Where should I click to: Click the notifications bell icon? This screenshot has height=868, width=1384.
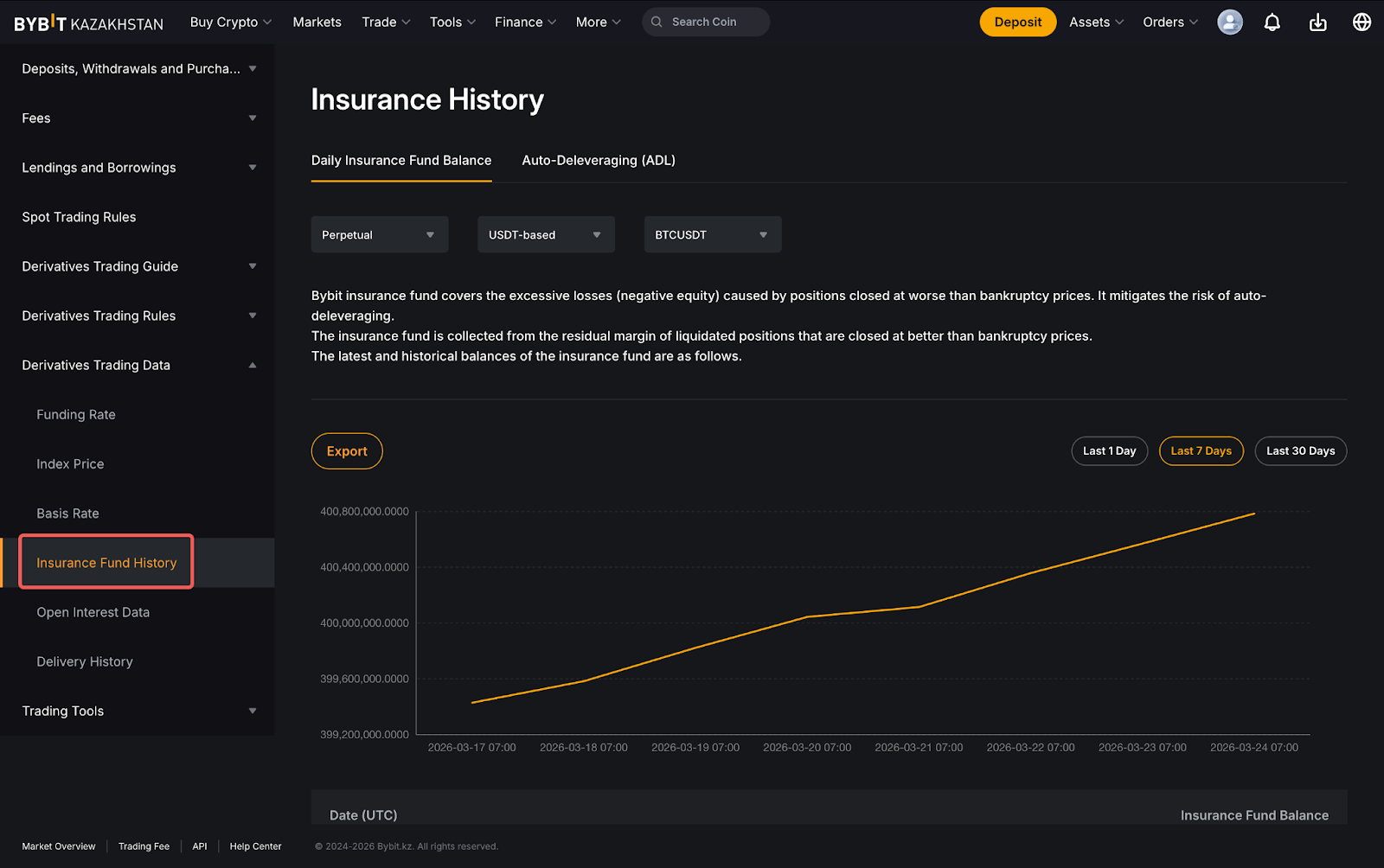tap(1272, 22)
